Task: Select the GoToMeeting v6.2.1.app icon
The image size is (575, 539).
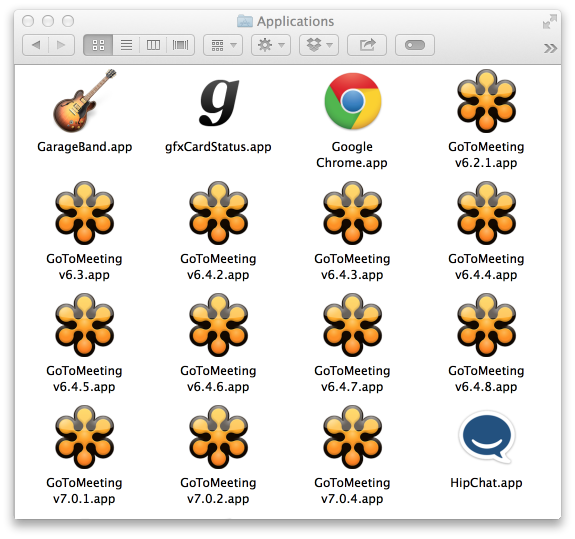Action: [486, 101]
